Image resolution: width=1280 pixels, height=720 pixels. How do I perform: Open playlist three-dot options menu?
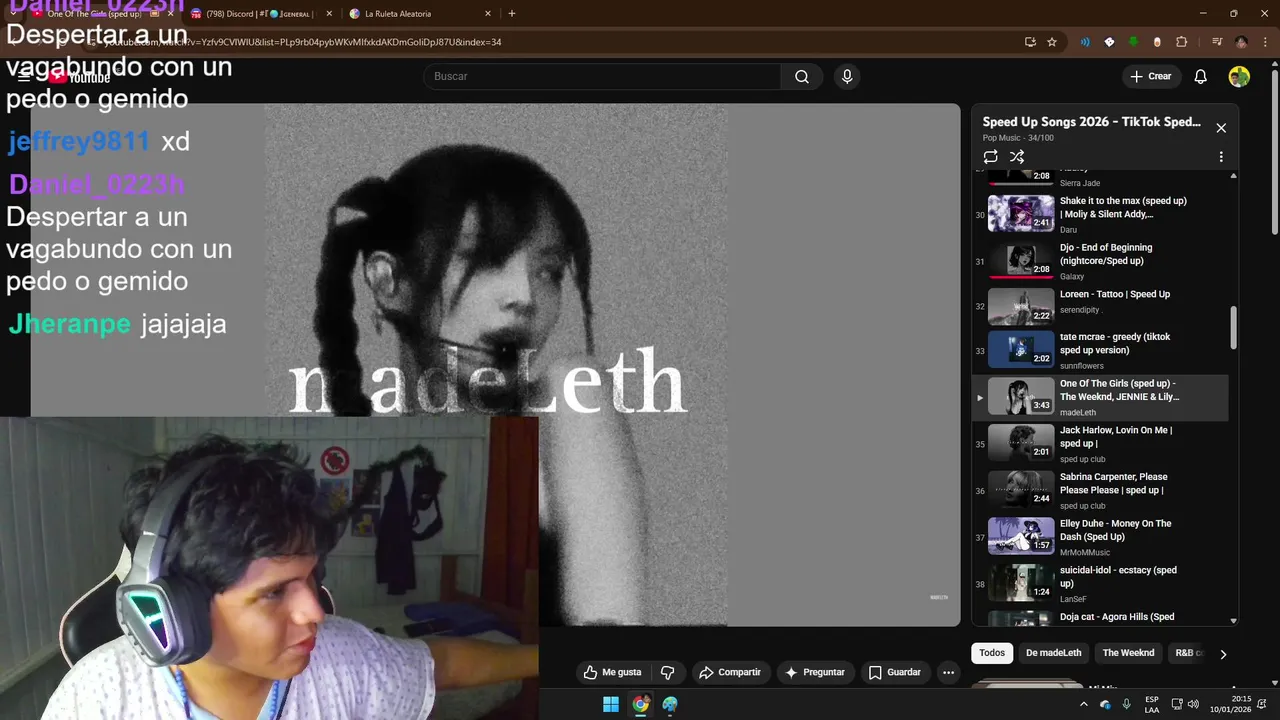1221,157
